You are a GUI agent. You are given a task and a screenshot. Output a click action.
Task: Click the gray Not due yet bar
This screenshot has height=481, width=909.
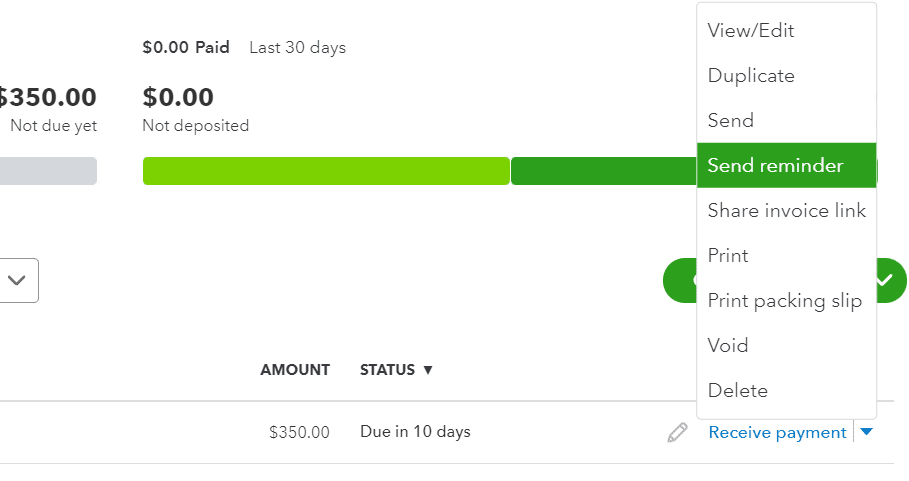point(48,171)
